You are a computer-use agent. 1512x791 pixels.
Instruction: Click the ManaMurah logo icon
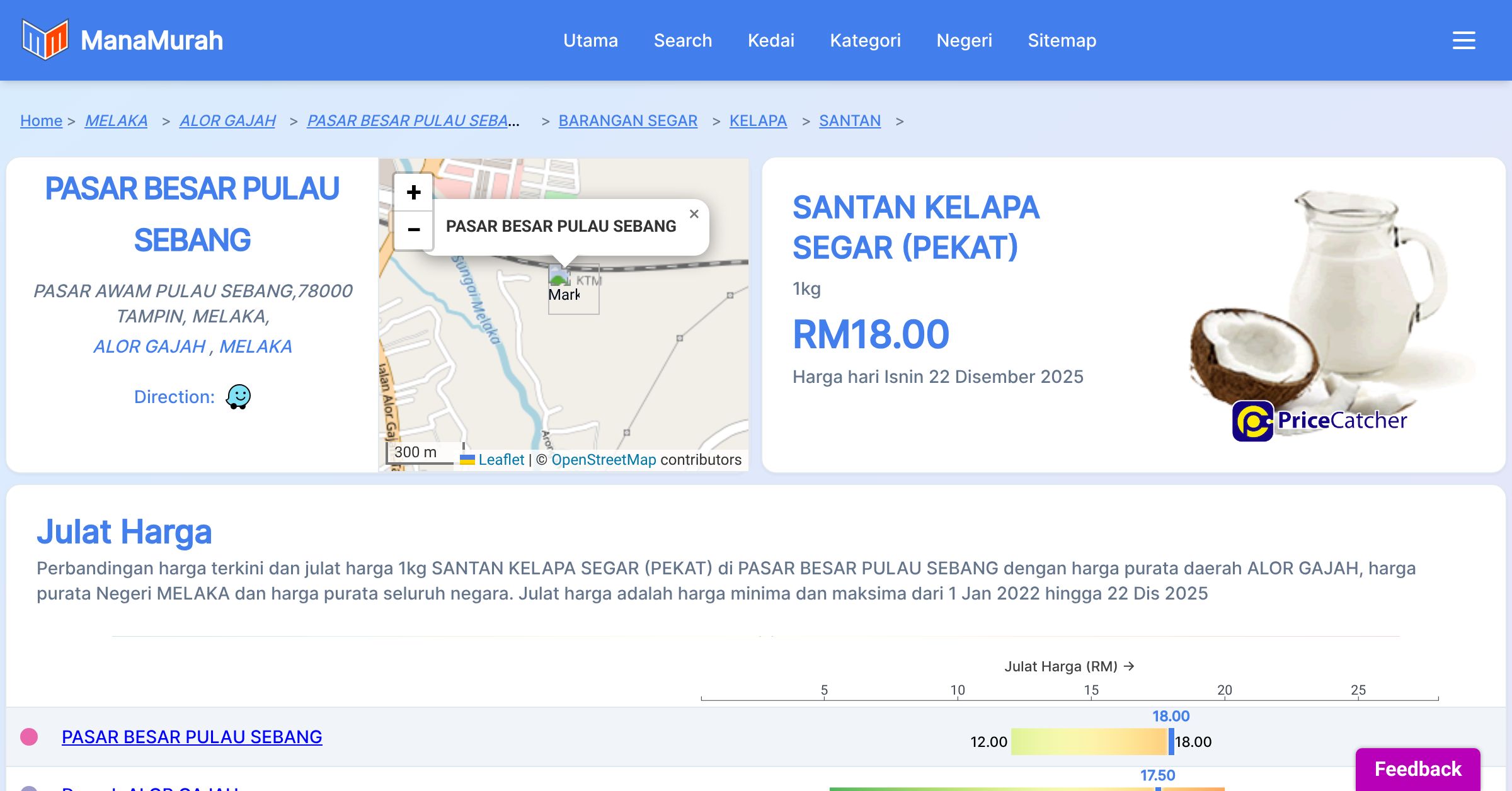(x=44, y=40)
